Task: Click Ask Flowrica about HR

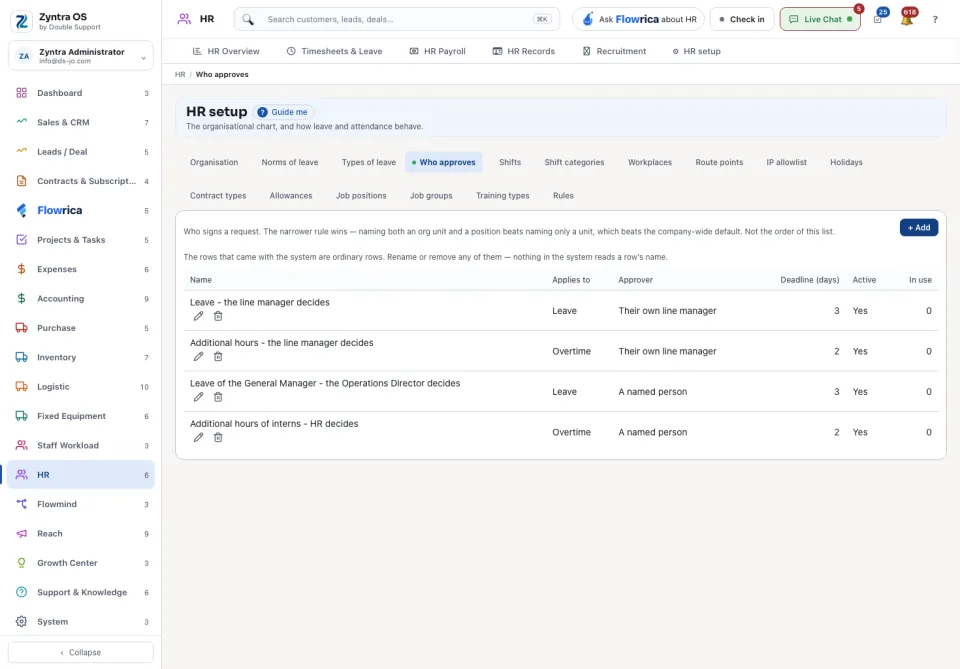Action: tap(639, 19)
